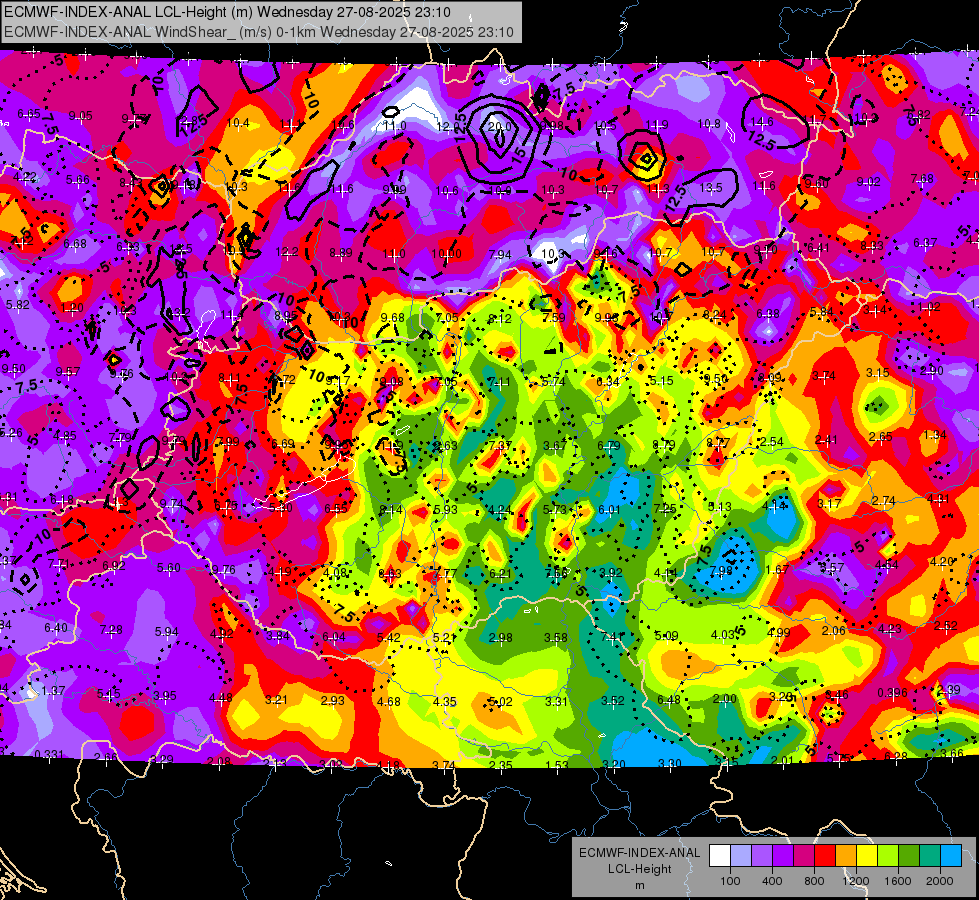Click the '4.03' grid value
Screen dimensions: 979x900
[x=722, y=635]
